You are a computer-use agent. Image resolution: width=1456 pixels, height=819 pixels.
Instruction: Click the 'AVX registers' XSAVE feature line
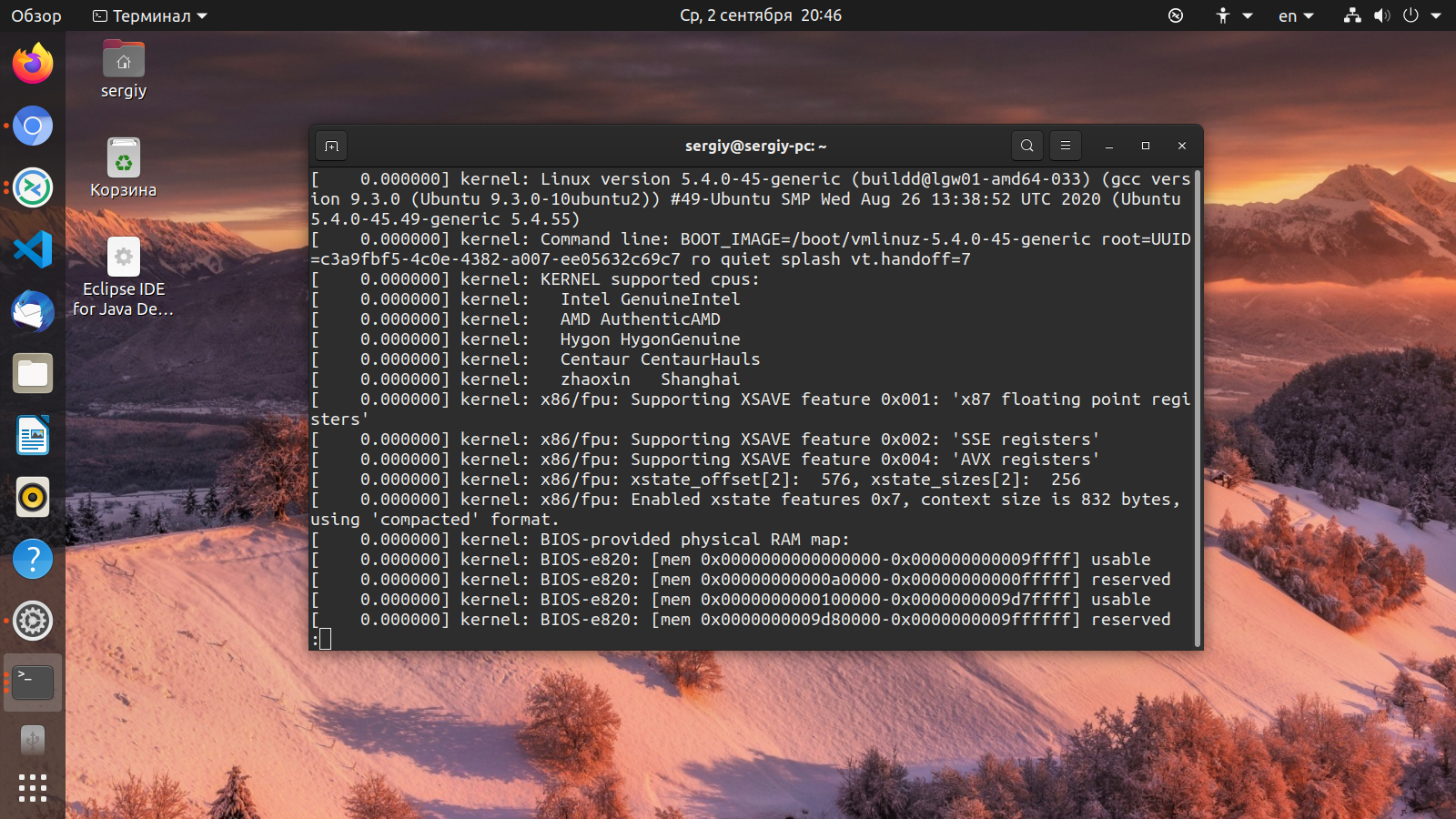706,460
